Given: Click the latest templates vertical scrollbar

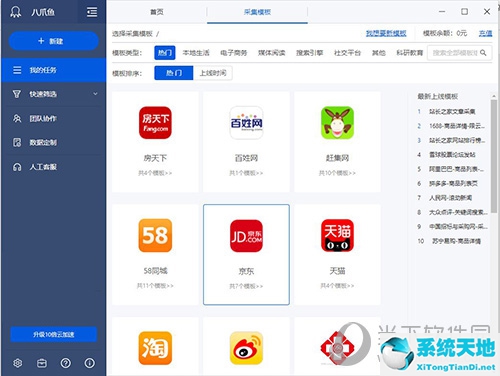Looking at the screenshot, I should tap(494, 156).
